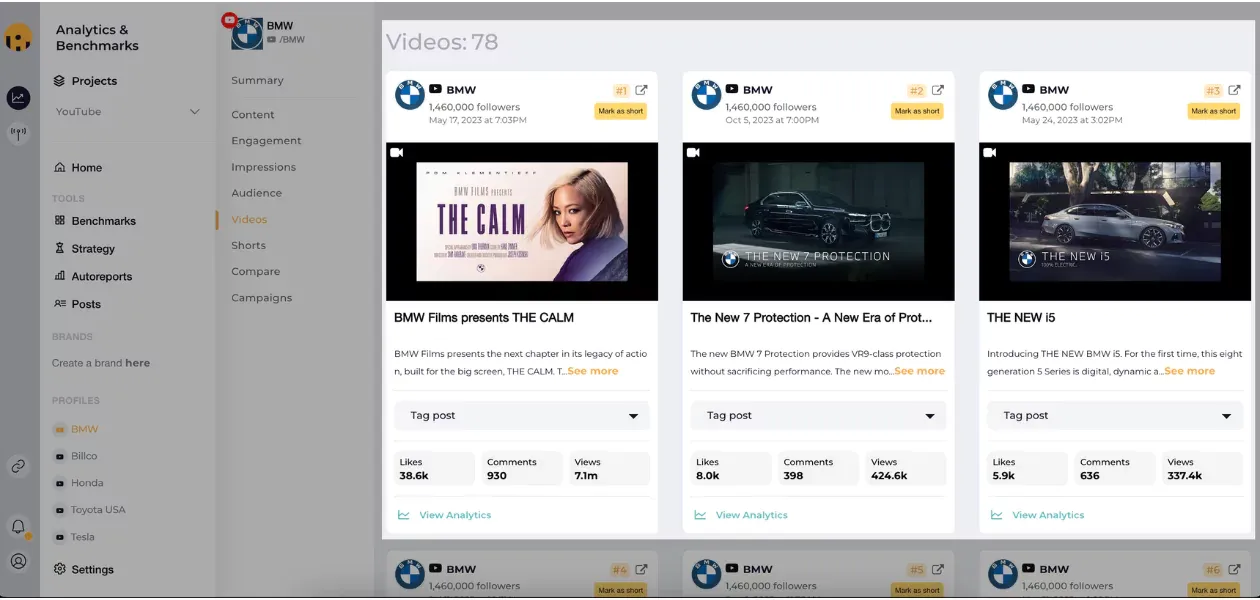This screenshot has width=1260, height=600.
Task: Click the analytics chart icon on video #3
Action: (x=997, y=515)
